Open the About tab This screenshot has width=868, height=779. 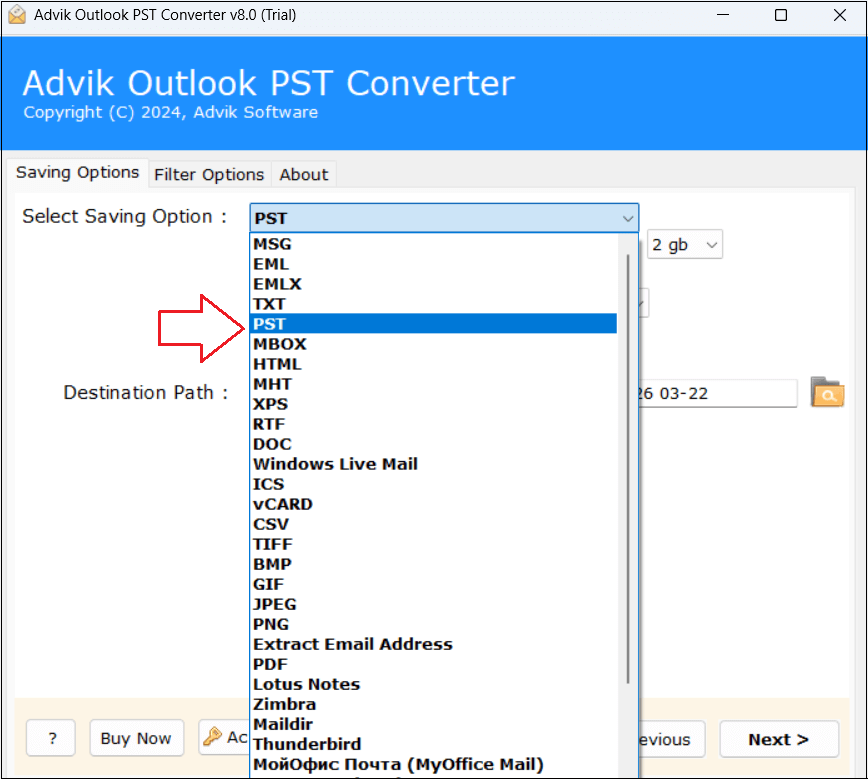coord(303,174)
